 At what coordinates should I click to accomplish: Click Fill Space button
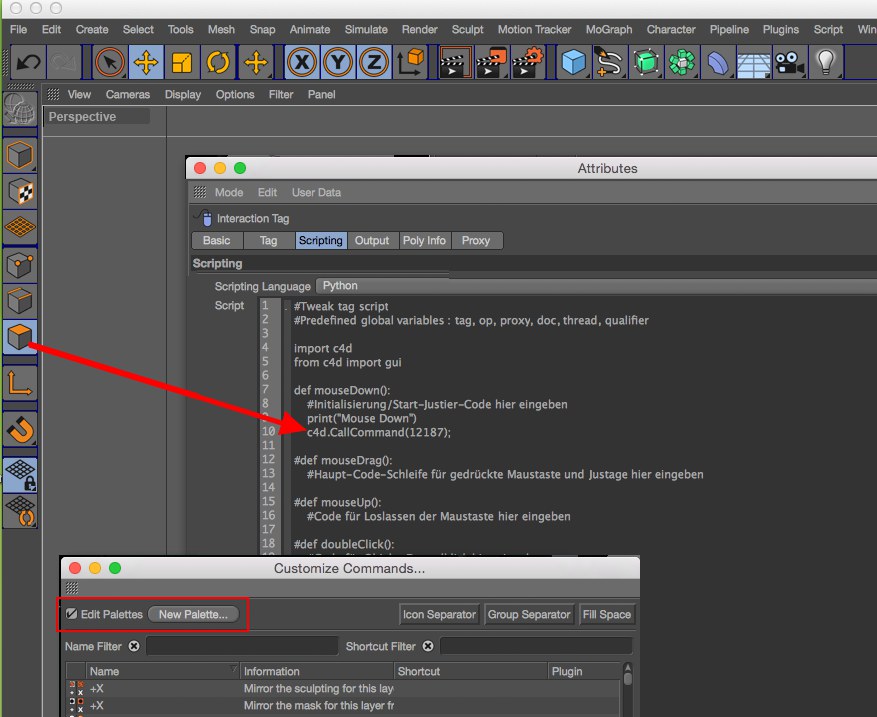[x=606, y=614]
